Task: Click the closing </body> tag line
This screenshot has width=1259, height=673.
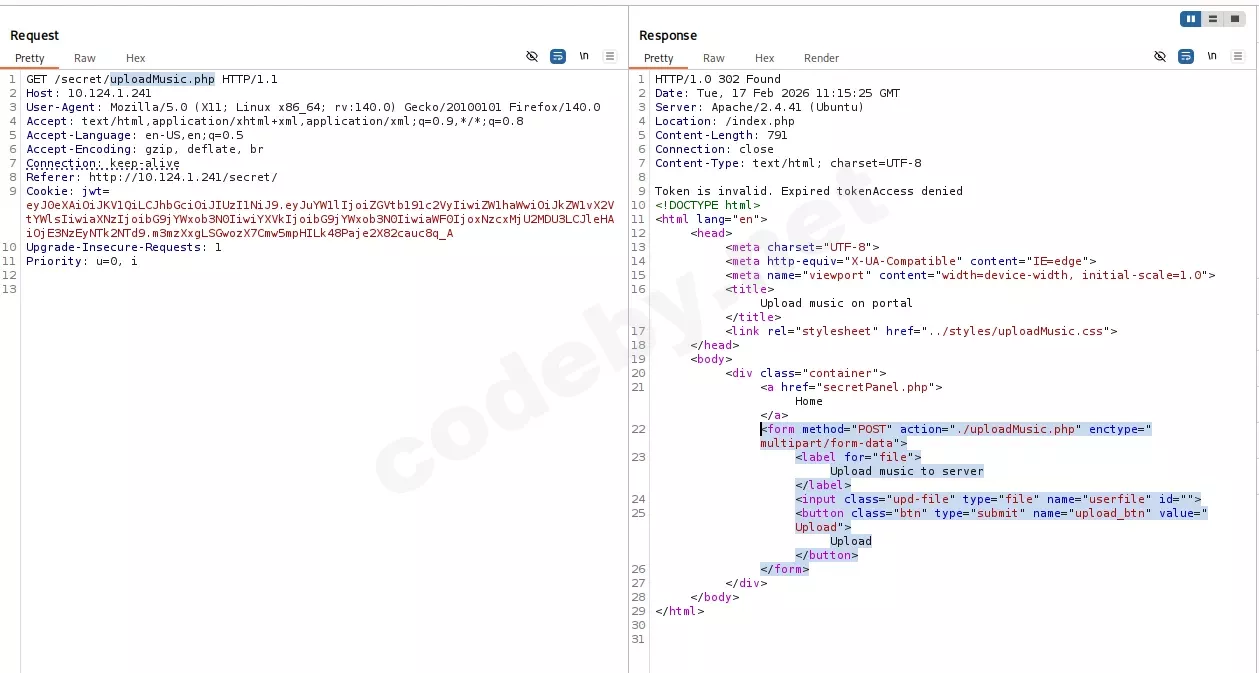Action: click(715, 597)
